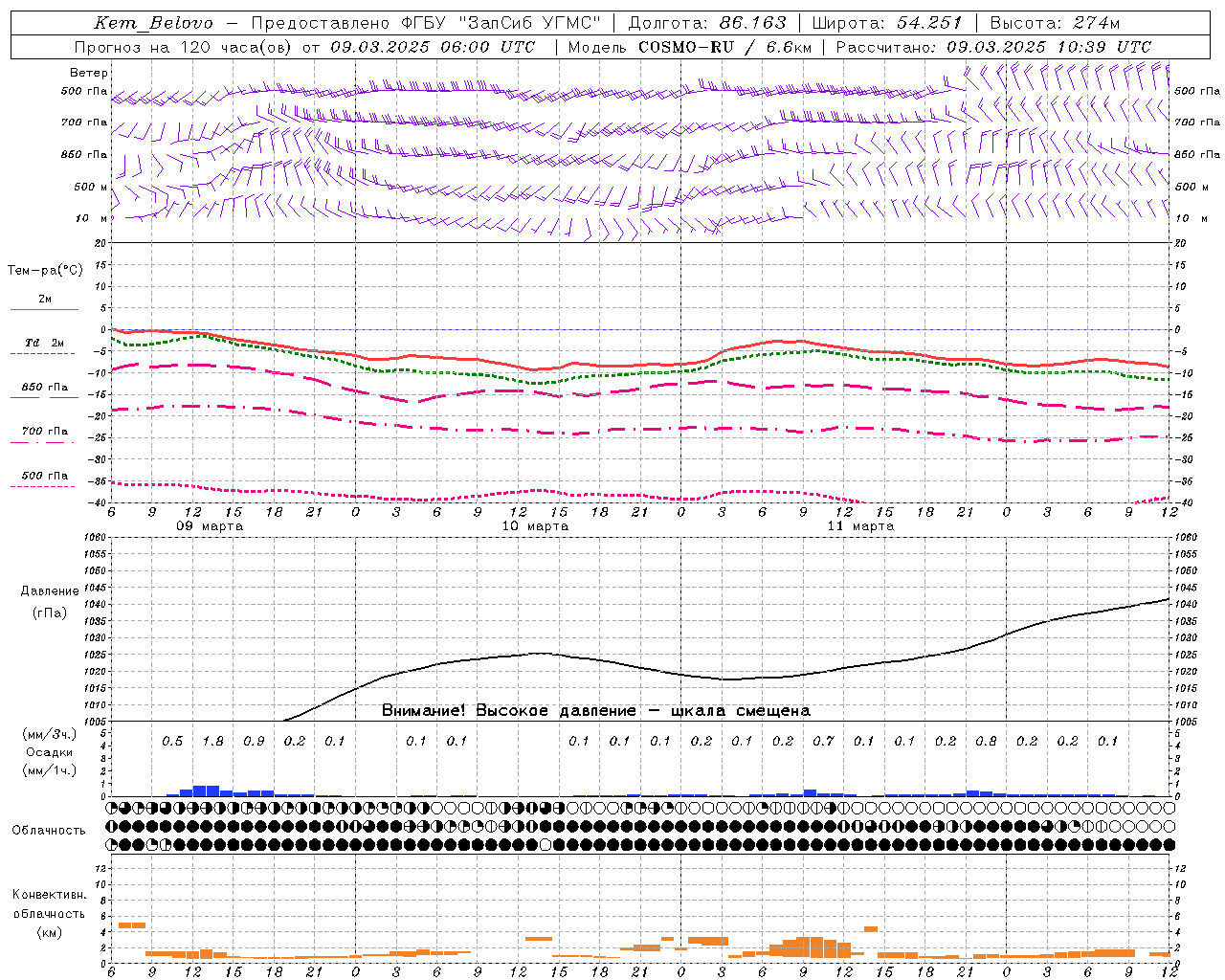This screenshot has height=980, width=1225.
Task: Click the Ветер panel label
Action: tap(89, 73)
